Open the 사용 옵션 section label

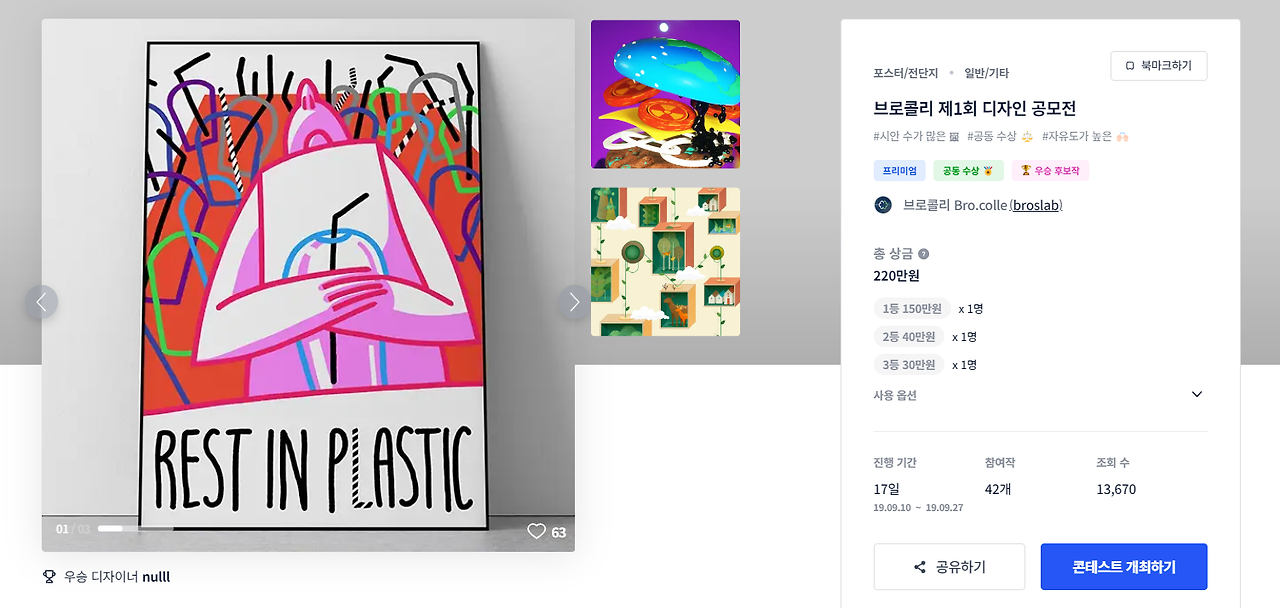point(895,395)
